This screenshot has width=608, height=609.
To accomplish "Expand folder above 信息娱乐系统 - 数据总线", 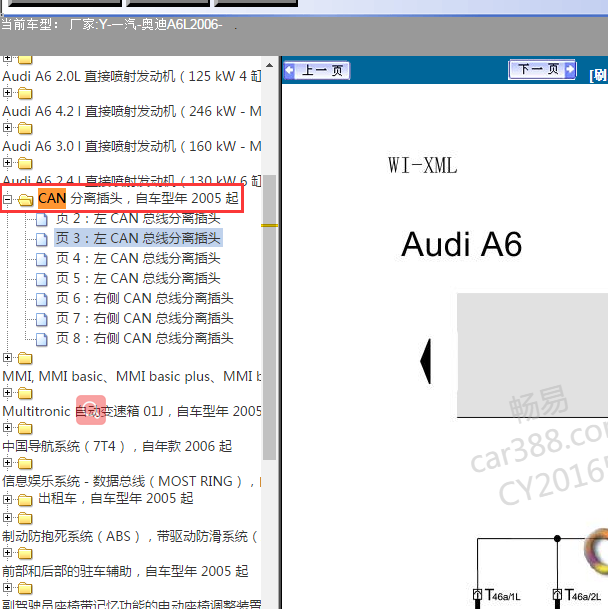I will [7, 463].
